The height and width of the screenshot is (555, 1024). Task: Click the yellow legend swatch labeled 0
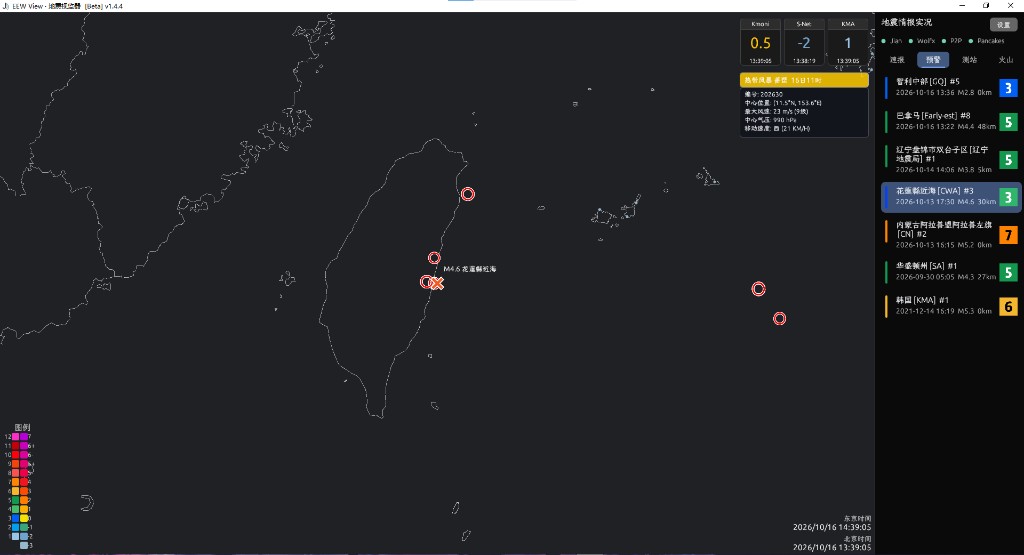click(x=24, y=518)
